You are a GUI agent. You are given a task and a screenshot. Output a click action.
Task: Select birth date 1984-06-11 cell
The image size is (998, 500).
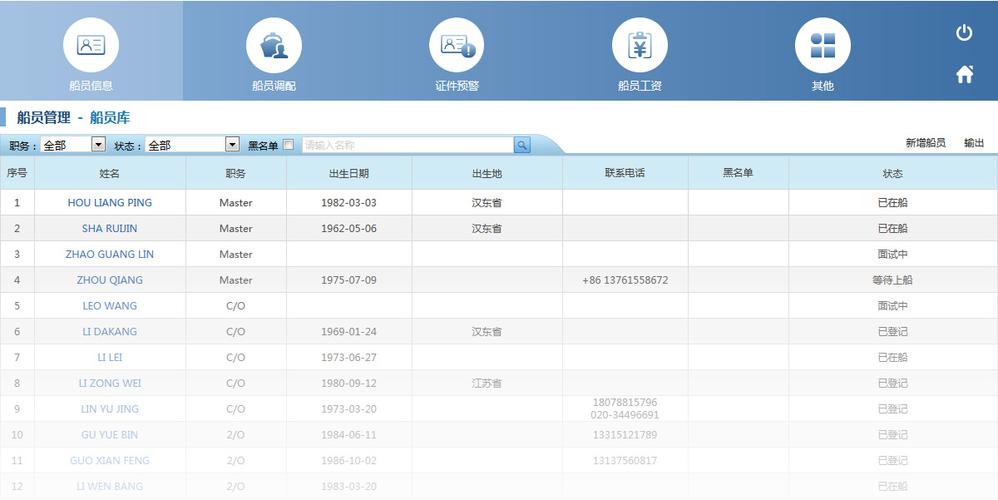point(349,435)
